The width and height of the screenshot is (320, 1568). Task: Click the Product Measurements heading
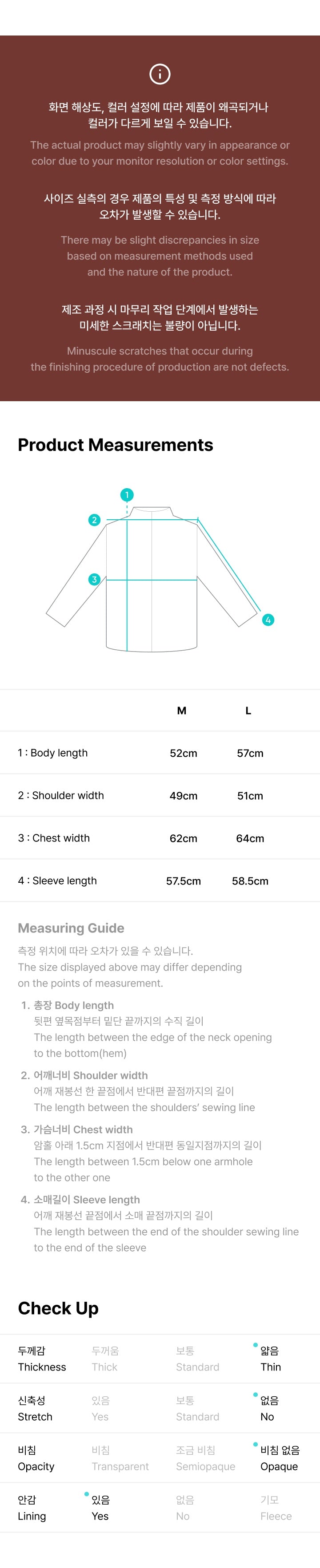pyautogui.click(x=115, y=445)
